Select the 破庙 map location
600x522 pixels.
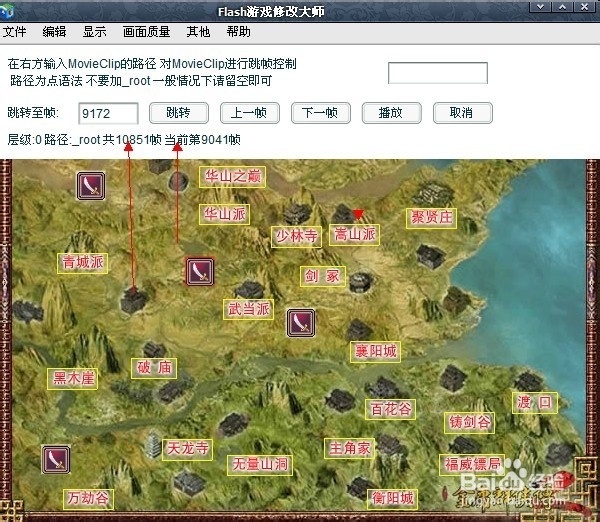coord(154,368)
